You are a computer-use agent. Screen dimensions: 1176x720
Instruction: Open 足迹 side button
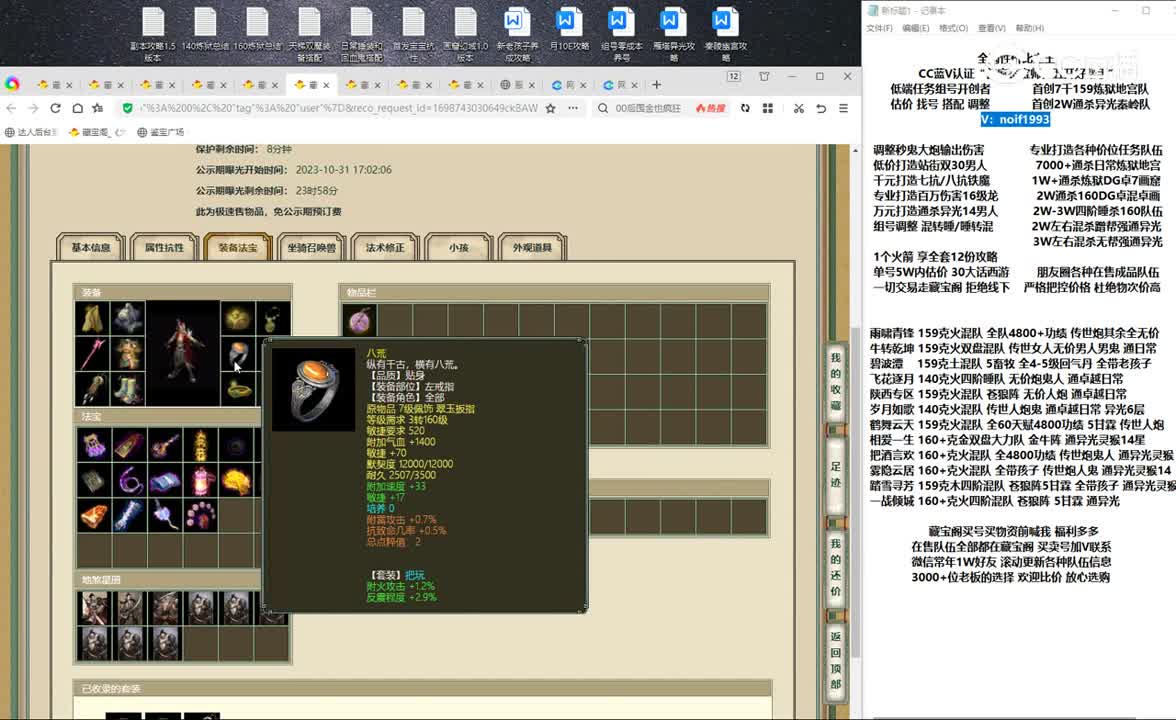click(836, 474)
